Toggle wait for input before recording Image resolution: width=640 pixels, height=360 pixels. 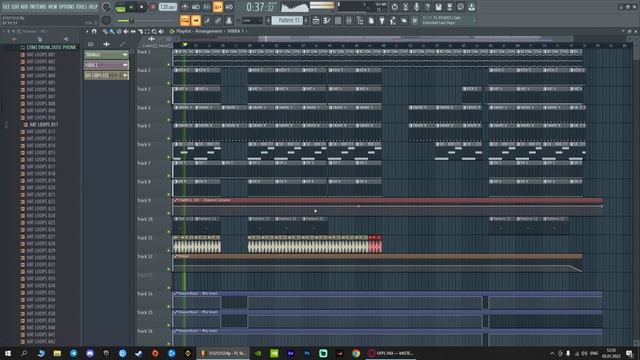click(x=196, y=7)
